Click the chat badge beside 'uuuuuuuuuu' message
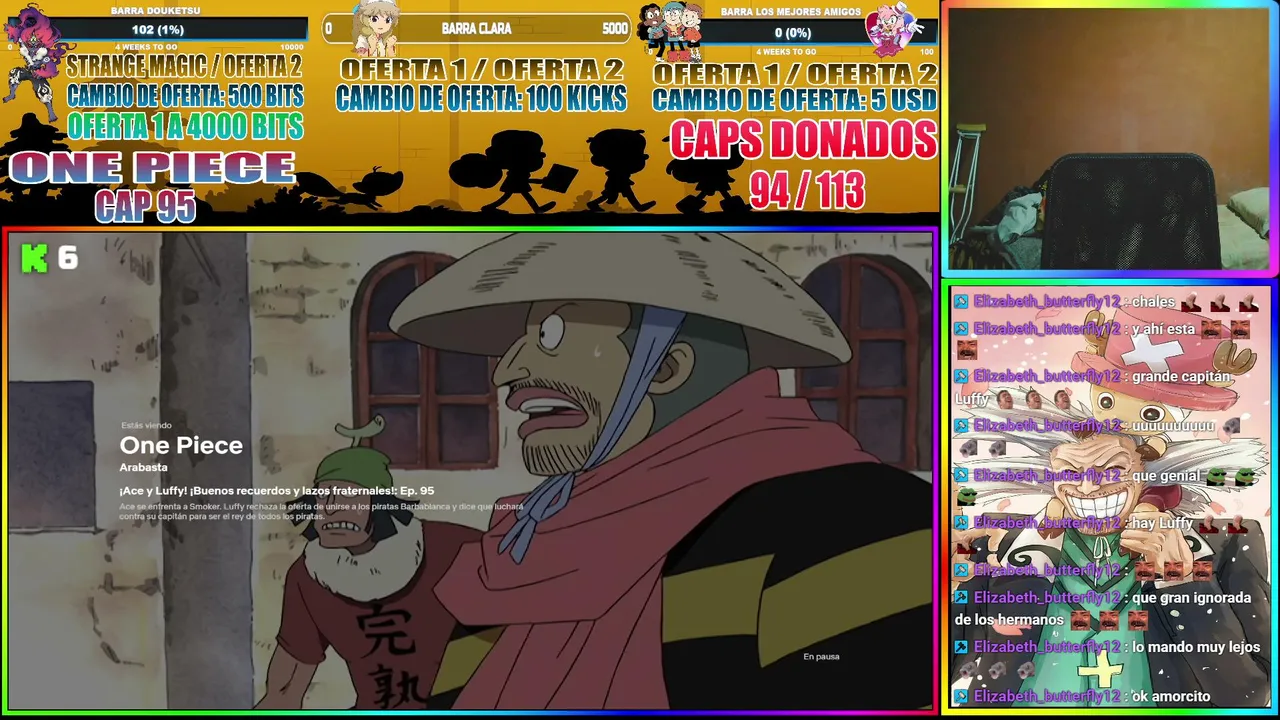Viewport: 1280px width, 720px height. click(961, 425)
